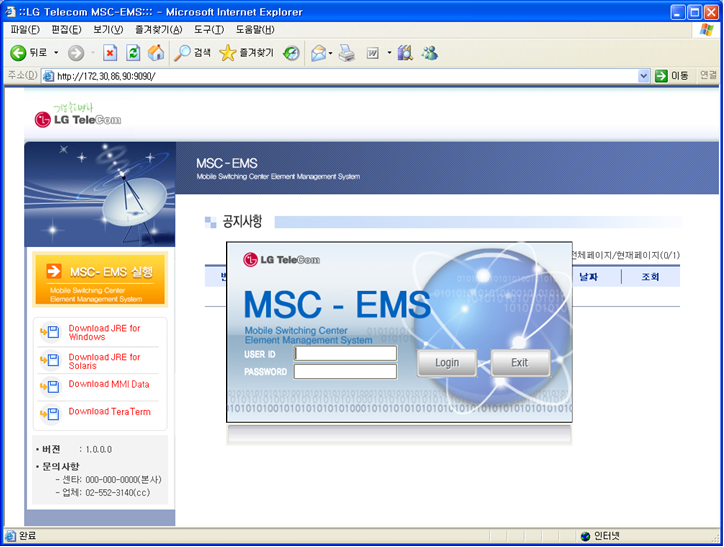
Task: Open the 보기(V) menu
Action: point(108,30)
